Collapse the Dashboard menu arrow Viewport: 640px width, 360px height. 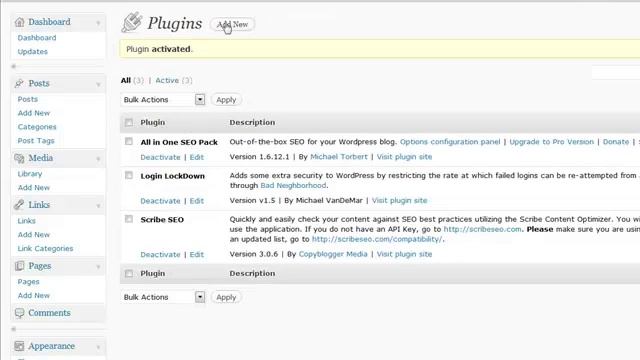pyautogui.click(x=98, y=23)
